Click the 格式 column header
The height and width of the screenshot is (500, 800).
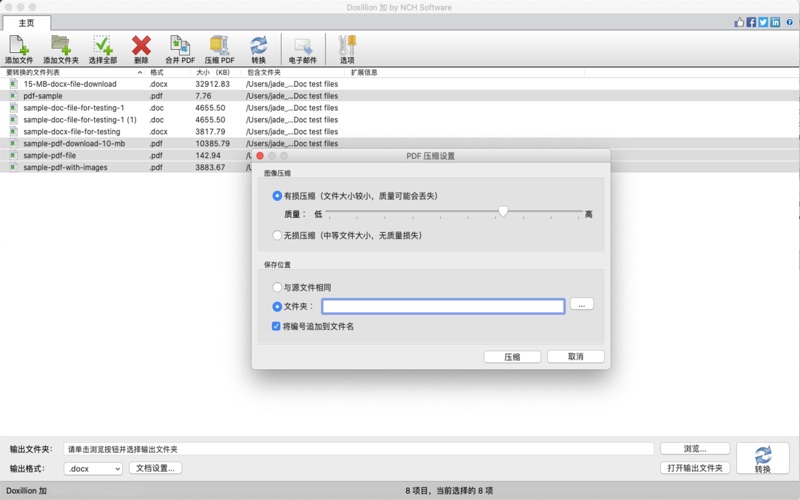tap(157, 72)
